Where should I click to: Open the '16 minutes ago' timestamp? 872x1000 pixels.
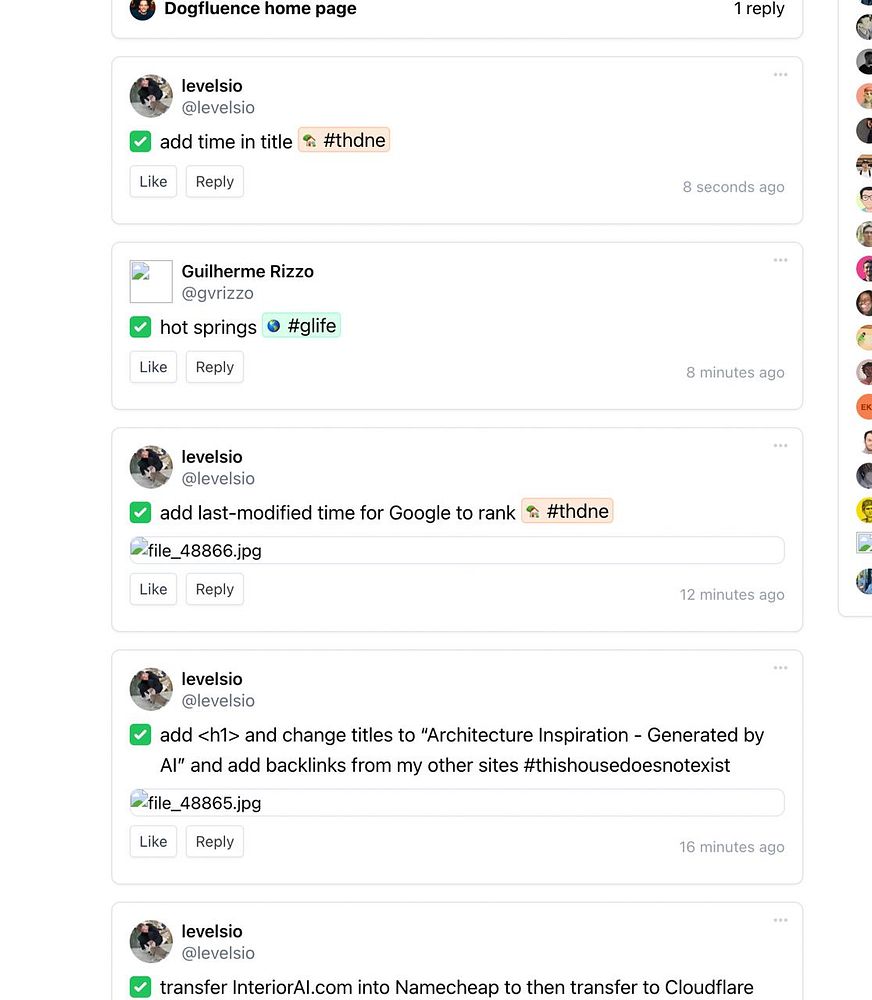click(x=731, y=847)
